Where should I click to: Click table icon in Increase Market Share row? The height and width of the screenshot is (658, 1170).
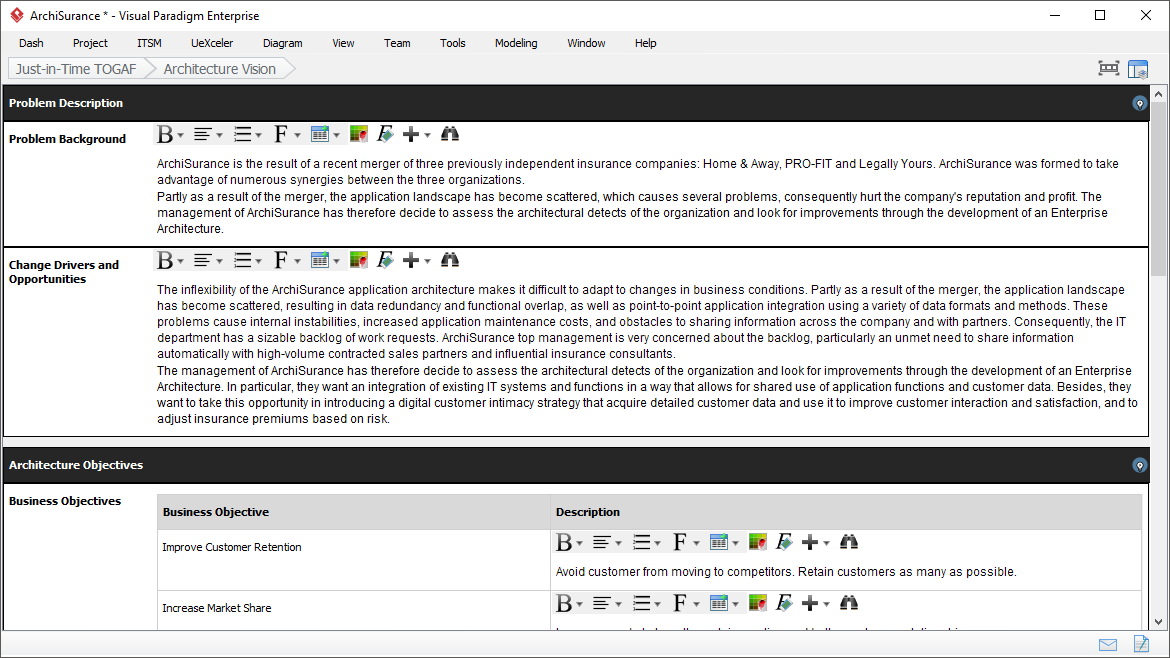point(718,603)
